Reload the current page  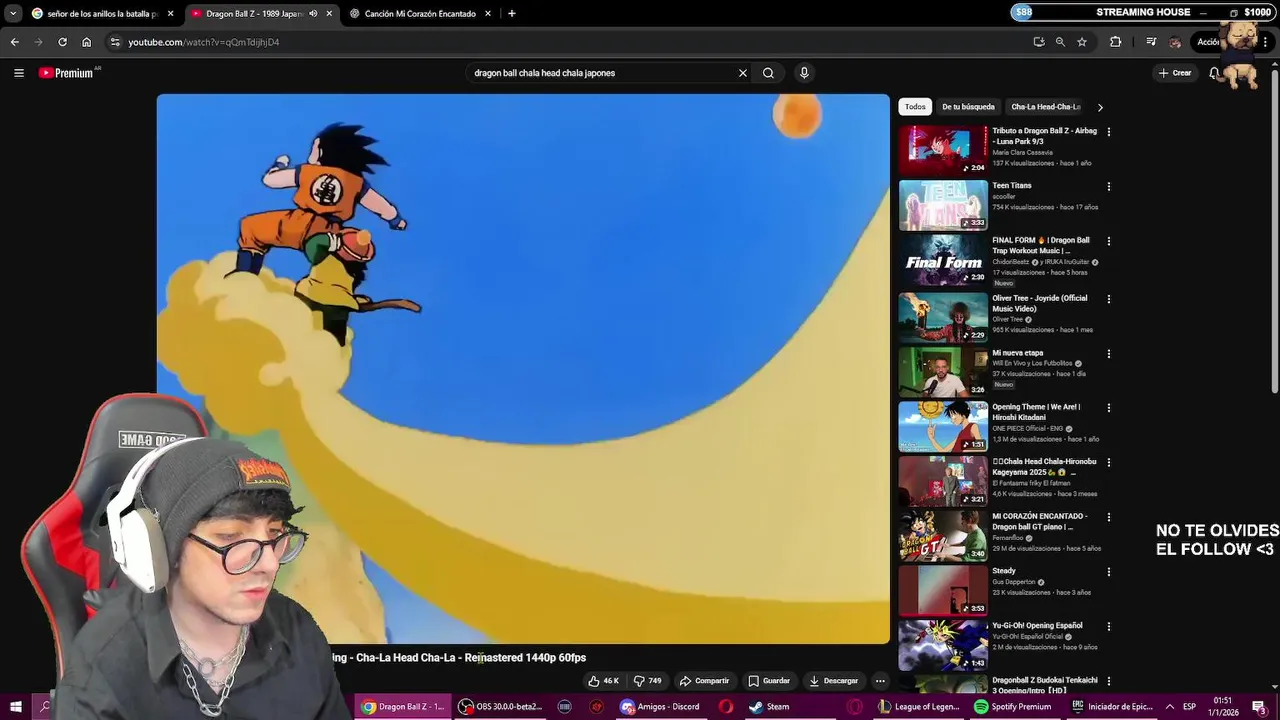coord(62,42)
